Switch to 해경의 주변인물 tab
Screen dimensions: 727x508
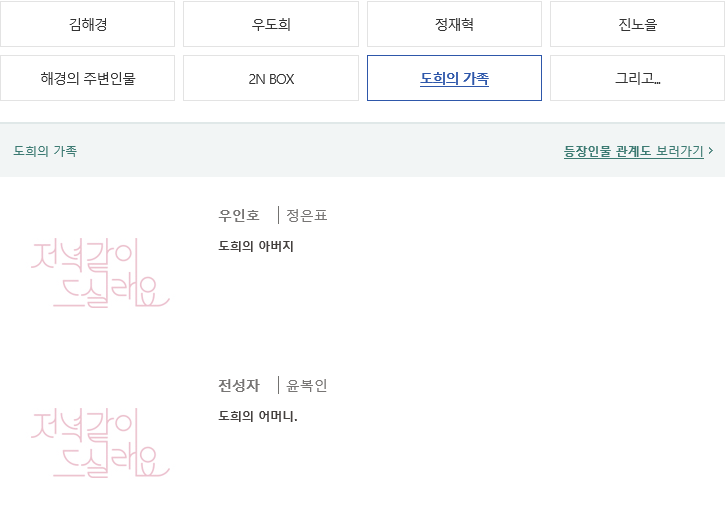coord(88,78)
